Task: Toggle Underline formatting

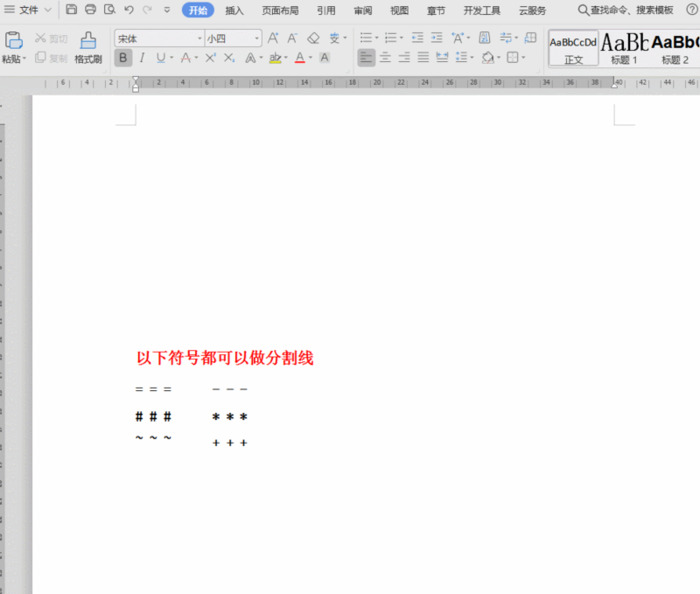Action: tap(161, 58)
